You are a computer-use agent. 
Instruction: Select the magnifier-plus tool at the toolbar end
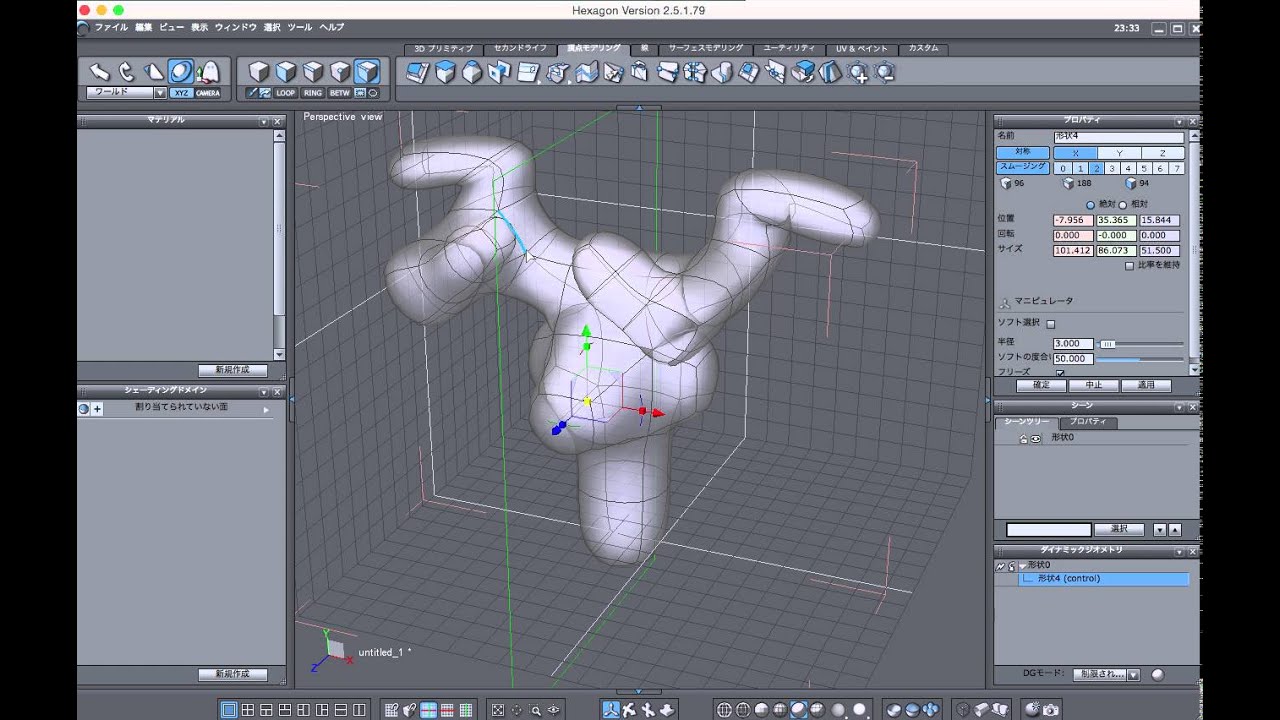[857, 72]
